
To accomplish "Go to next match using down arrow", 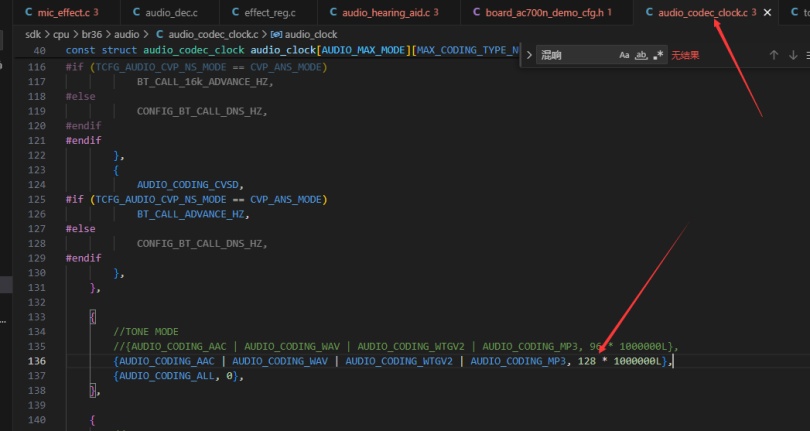I will pos(793,55).
